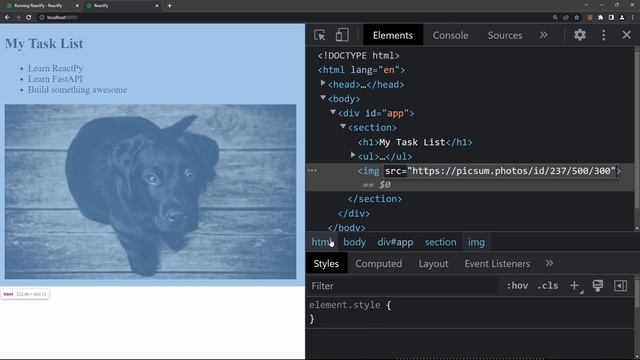The height and width of the screenshot is (360, 640).
Task: Close the Running ReactPy browser tab
Action: click(x=77, y=6)
